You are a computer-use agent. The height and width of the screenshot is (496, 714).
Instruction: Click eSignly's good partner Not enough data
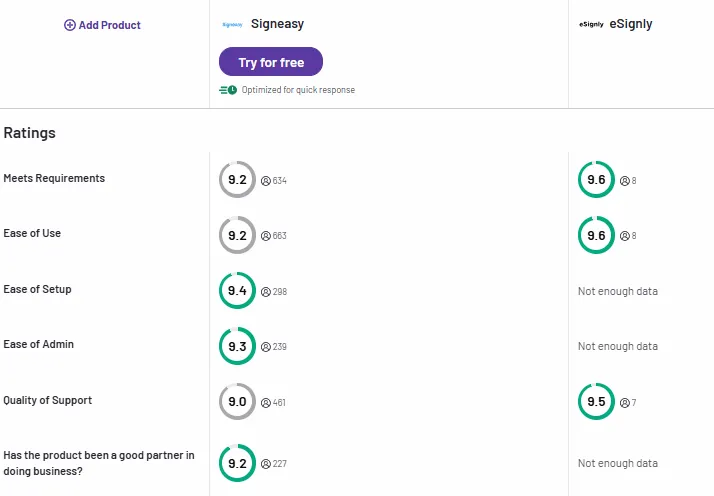pos(618,464)
